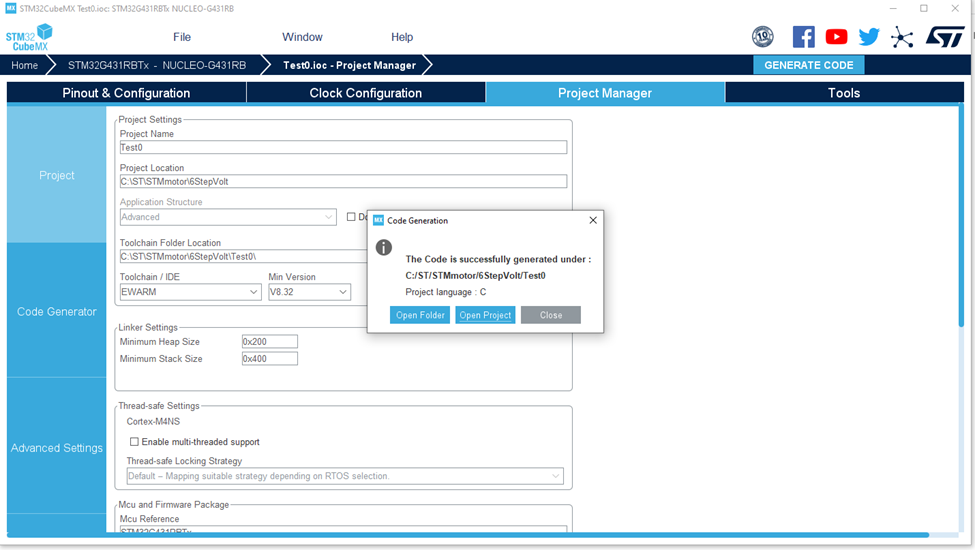Open the Twitter icon link
The height and width of the screenshot is (550, 975).
tap(869, 37)
